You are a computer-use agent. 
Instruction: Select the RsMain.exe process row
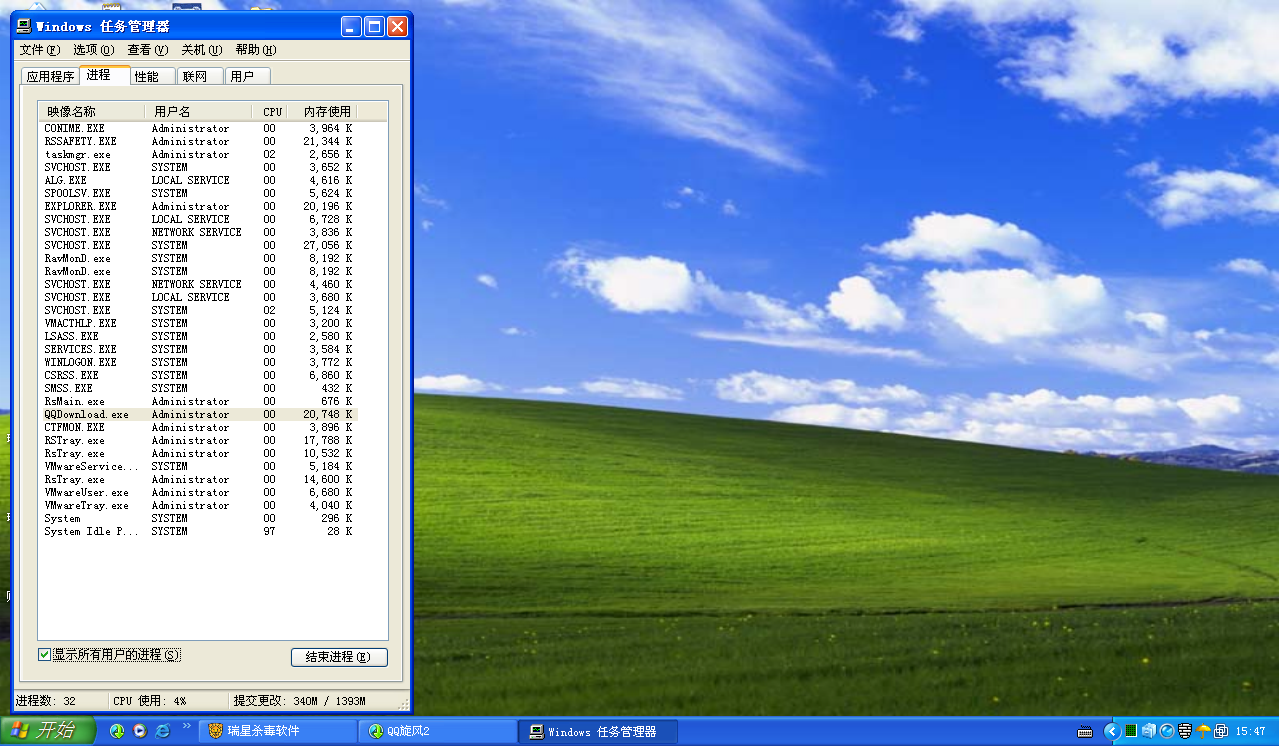point(198,401)
